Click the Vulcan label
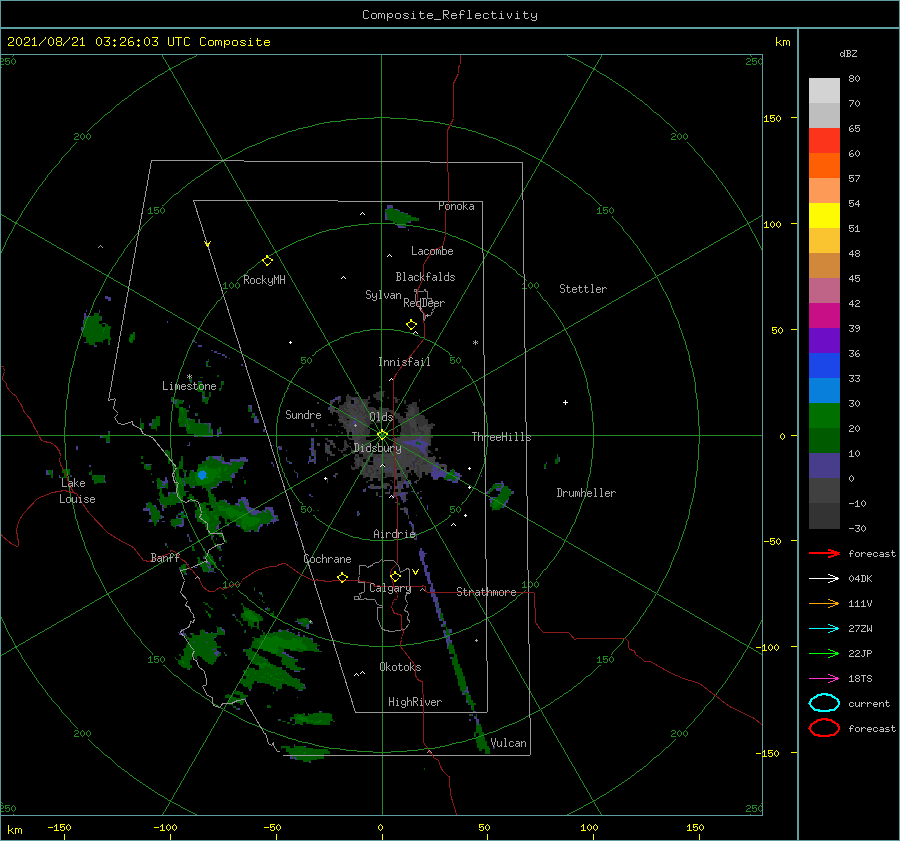Image resolution: width=900 pixels, height=841 pixels. click(x=508, y=743)
